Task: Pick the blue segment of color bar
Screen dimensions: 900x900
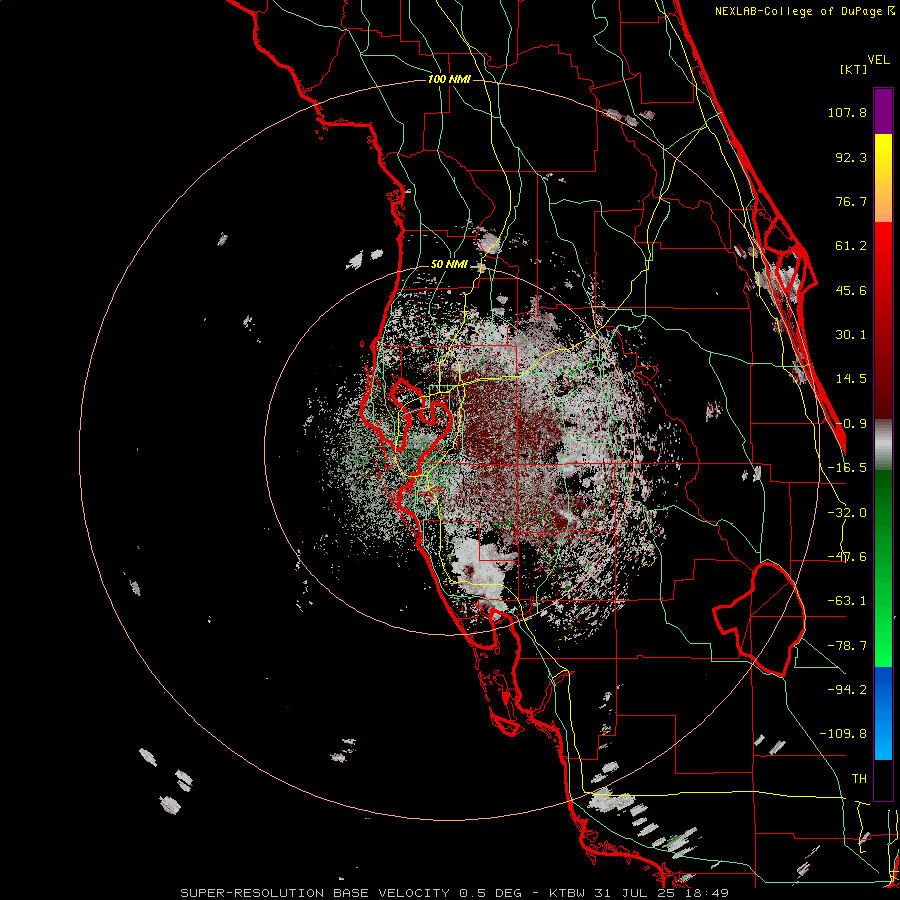Action: 883,713
